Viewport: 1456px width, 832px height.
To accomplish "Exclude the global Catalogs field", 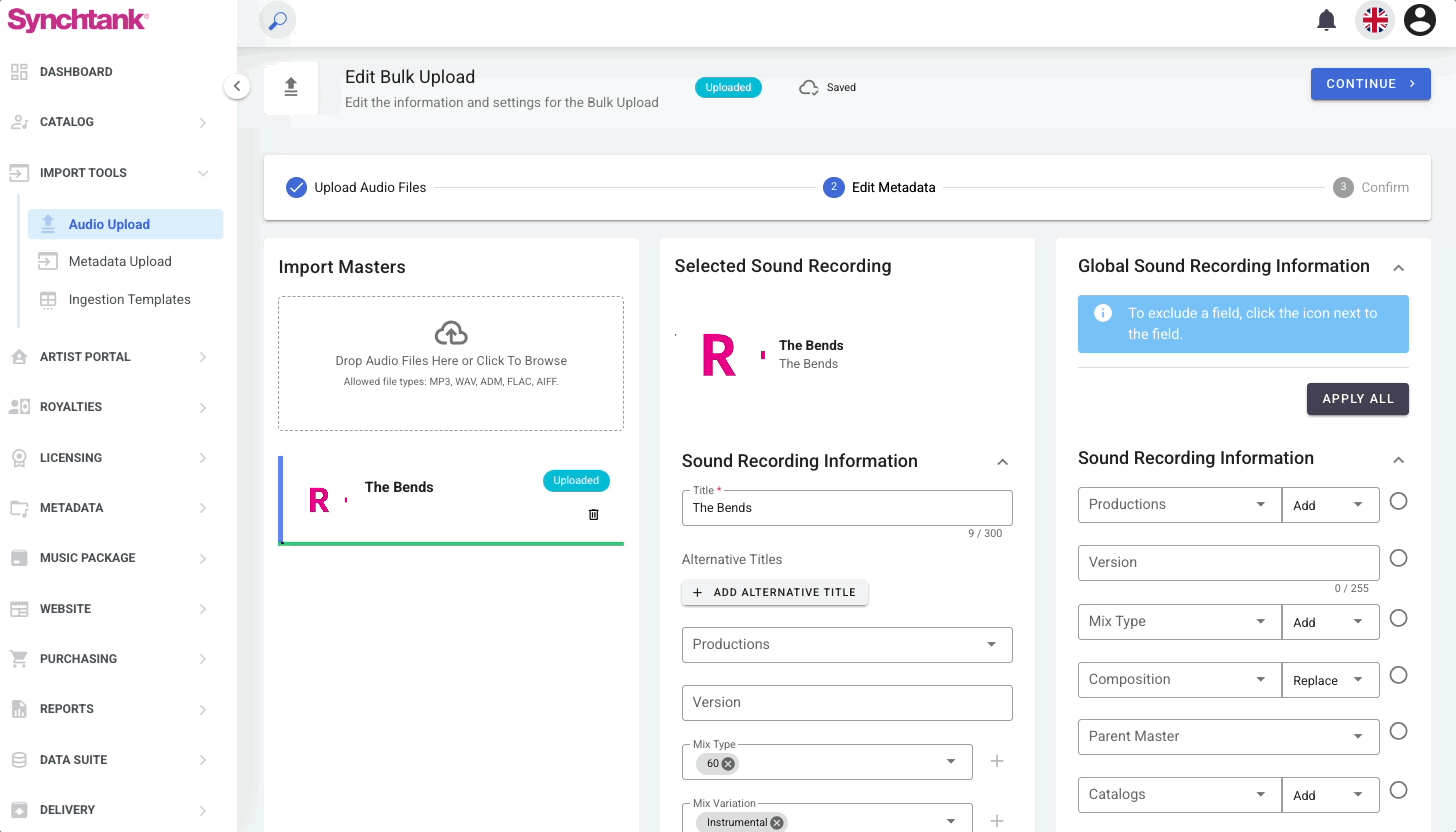I will (1399, 790).
